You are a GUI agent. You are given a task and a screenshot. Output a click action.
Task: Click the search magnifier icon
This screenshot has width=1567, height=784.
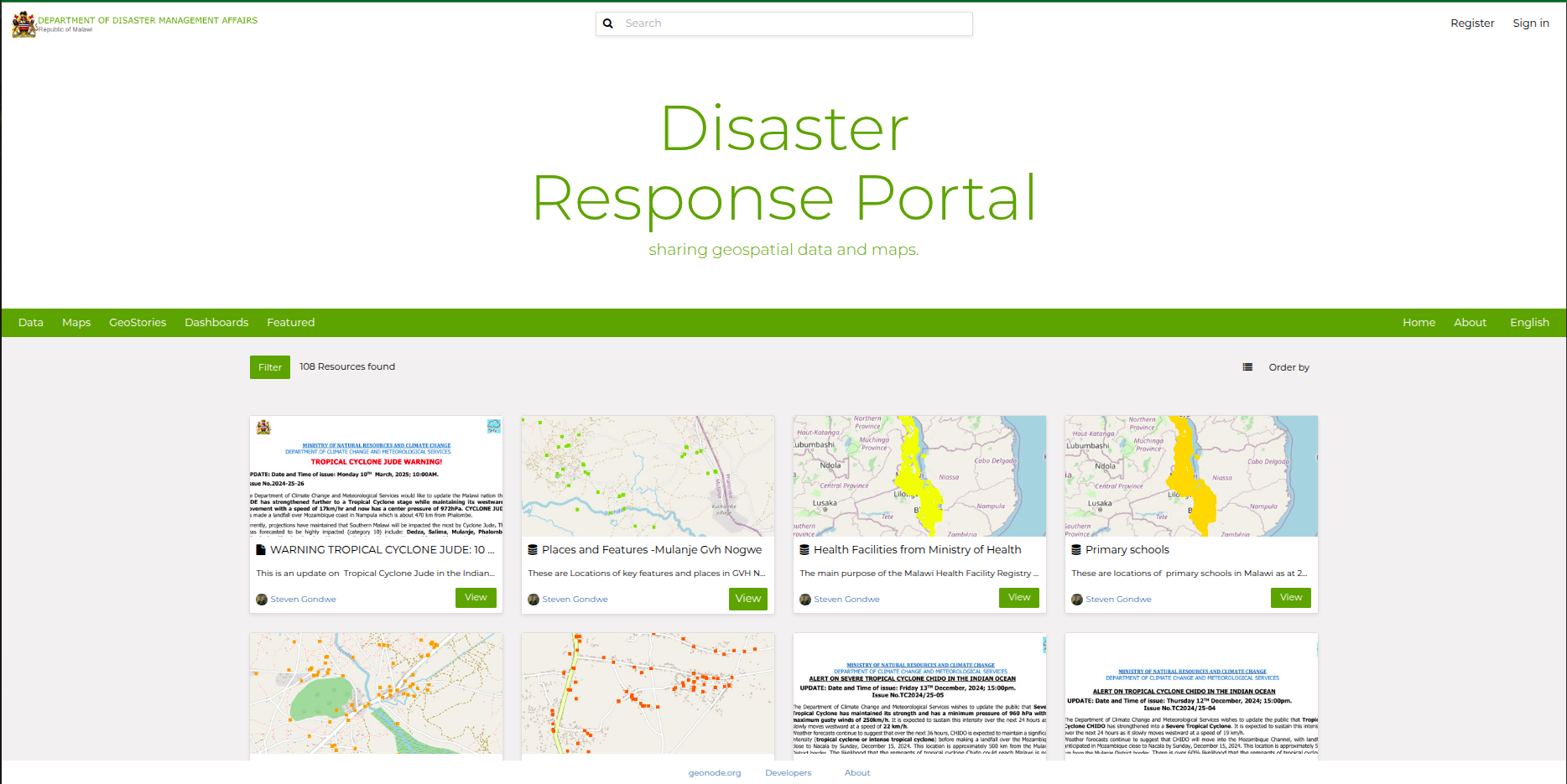tap(608, 23)
